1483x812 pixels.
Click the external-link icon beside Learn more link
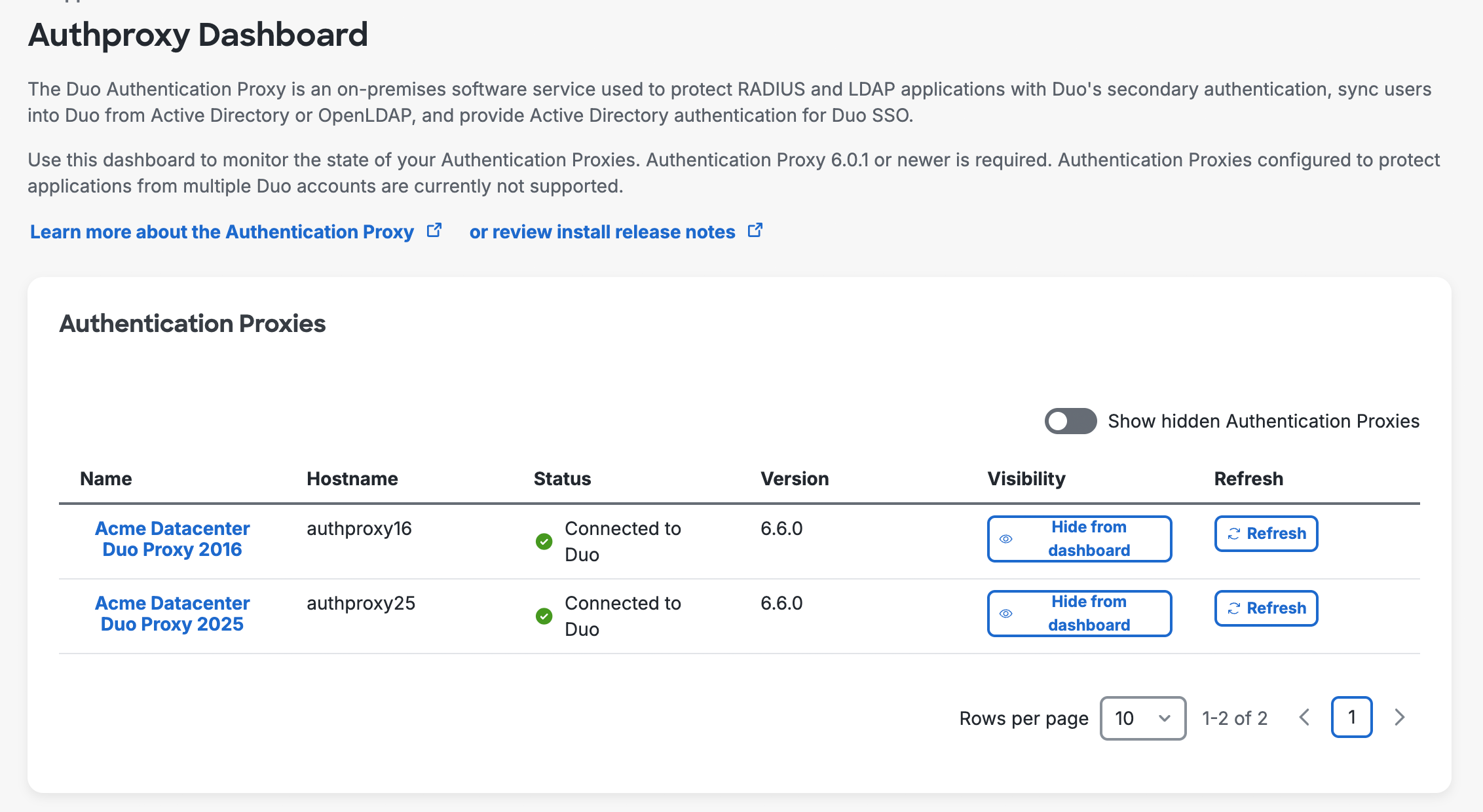tap(435, 230)
